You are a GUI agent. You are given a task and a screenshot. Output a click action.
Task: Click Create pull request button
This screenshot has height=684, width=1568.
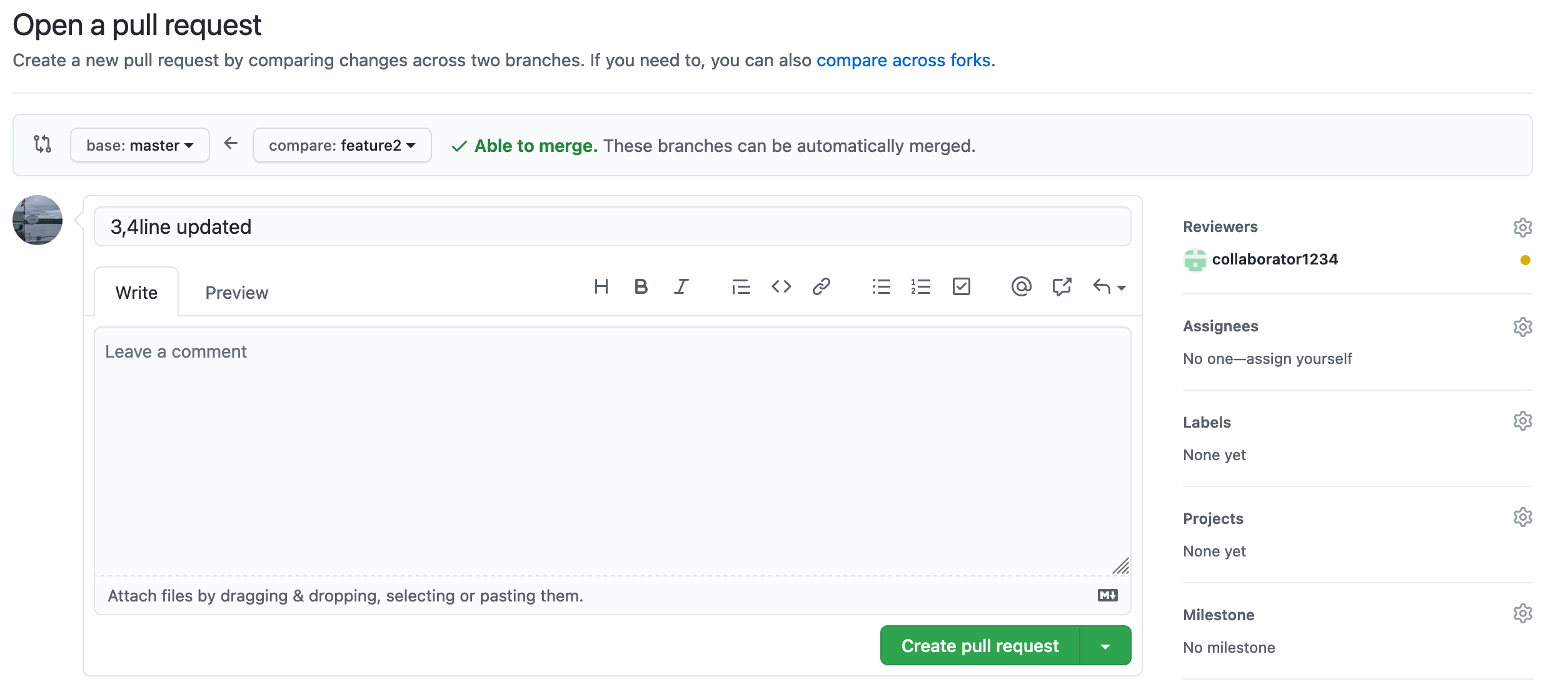(x=980, y=646)
